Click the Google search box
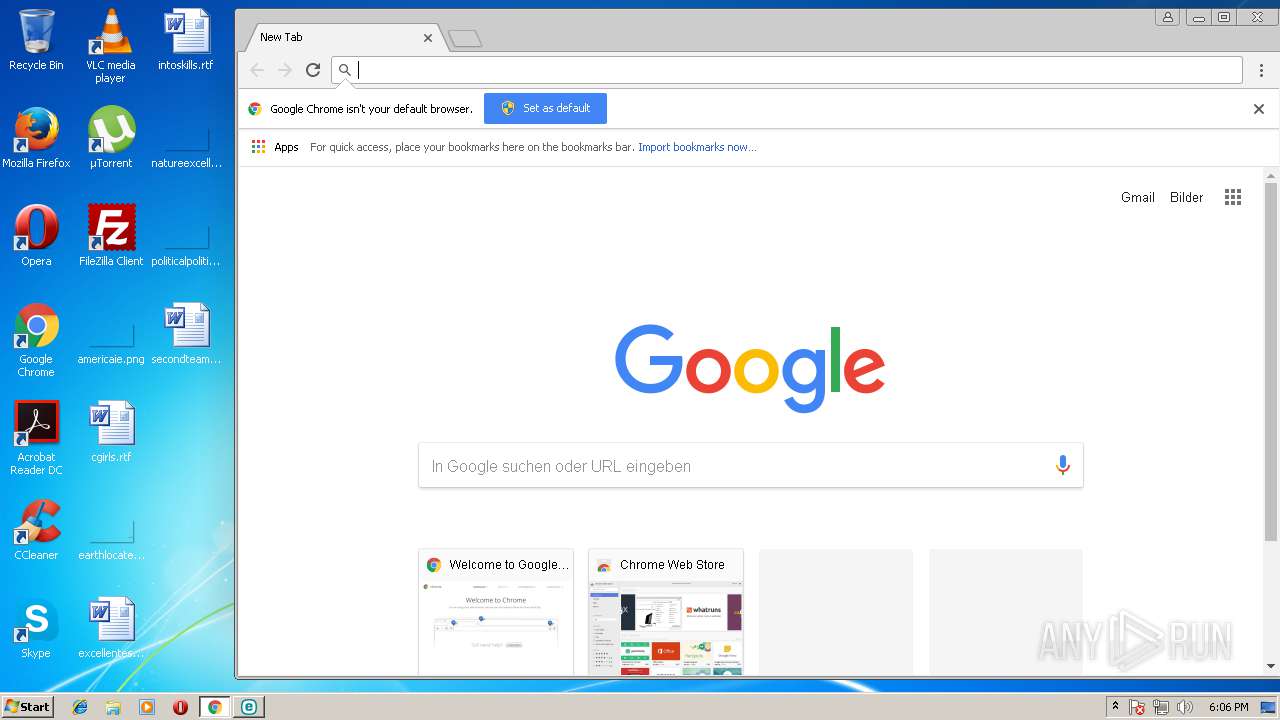 [750, 466]
